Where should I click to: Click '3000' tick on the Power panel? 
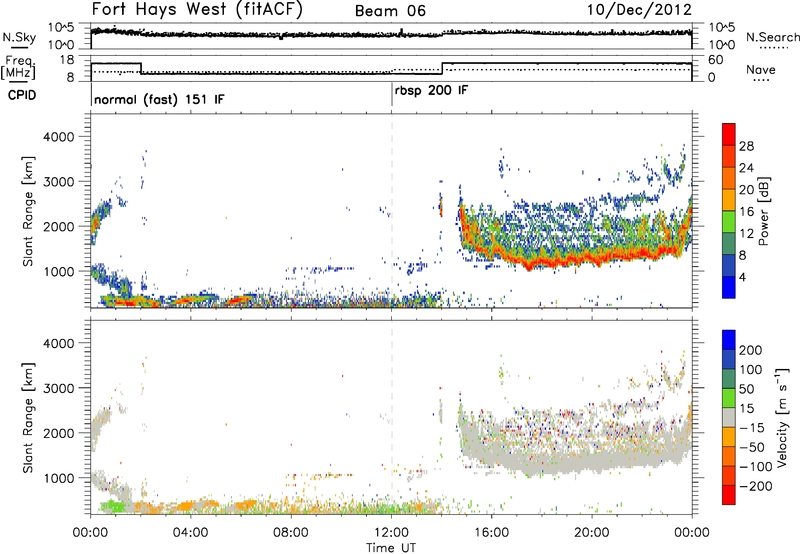(x=58, y=182)
